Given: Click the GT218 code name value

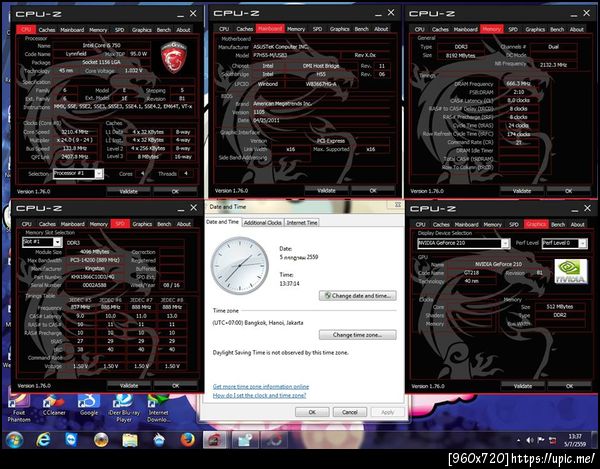Looking at the screenshot, I should [x=471, y=273].
